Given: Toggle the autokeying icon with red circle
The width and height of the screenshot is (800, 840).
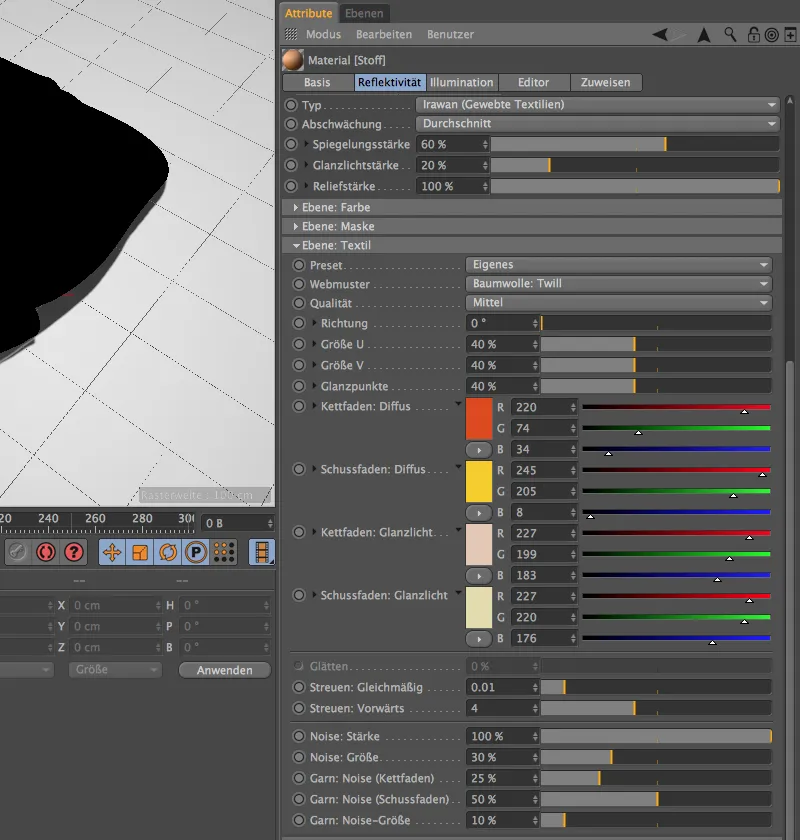Looking at the screenshot, I should coord(46,552).
